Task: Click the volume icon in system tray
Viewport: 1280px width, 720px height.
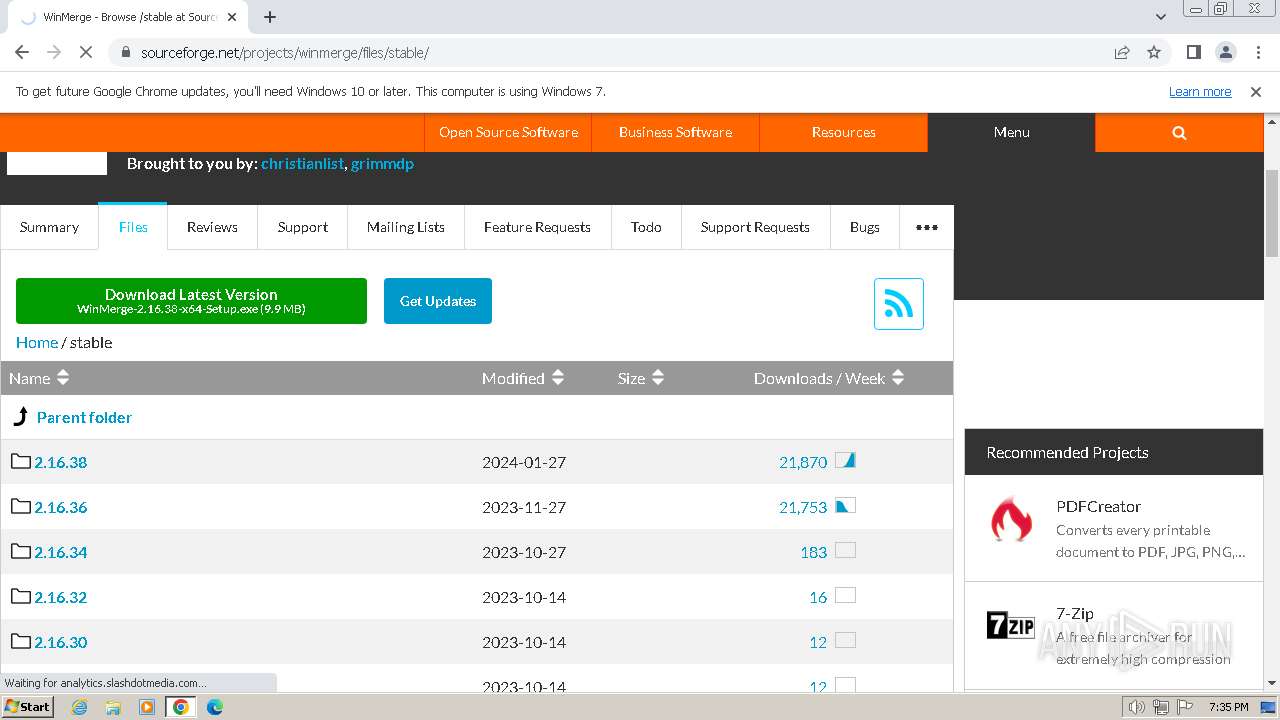Action: coord(1136,707)
